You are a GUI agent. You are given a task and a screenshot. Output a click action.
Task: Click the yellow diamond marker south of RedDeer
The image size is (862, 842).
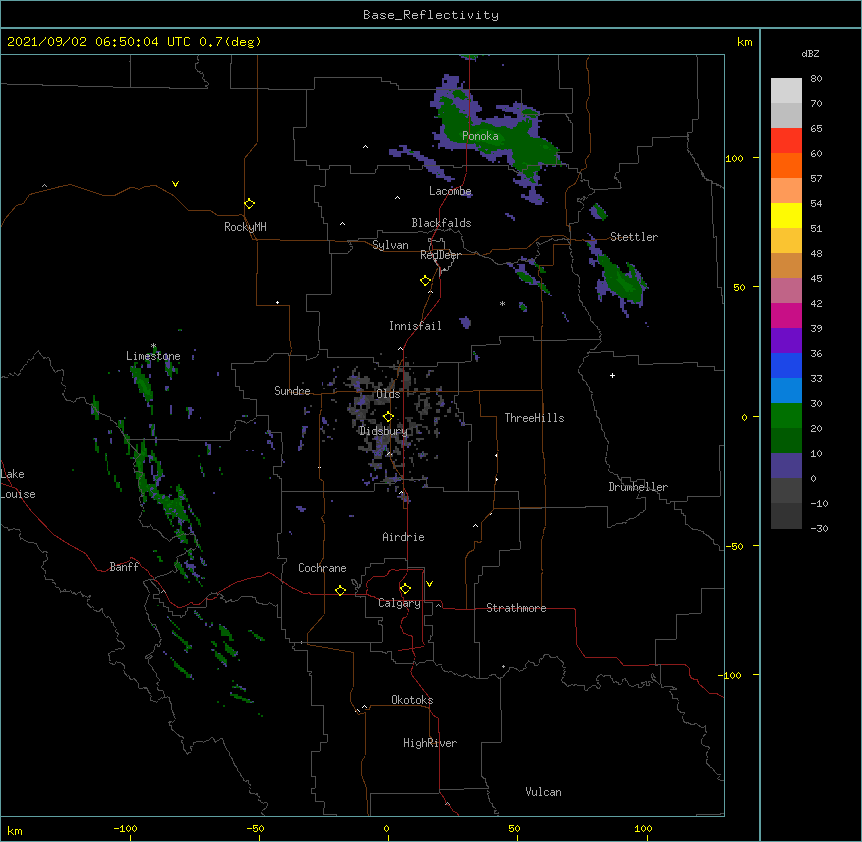click(x=425, y=281)
